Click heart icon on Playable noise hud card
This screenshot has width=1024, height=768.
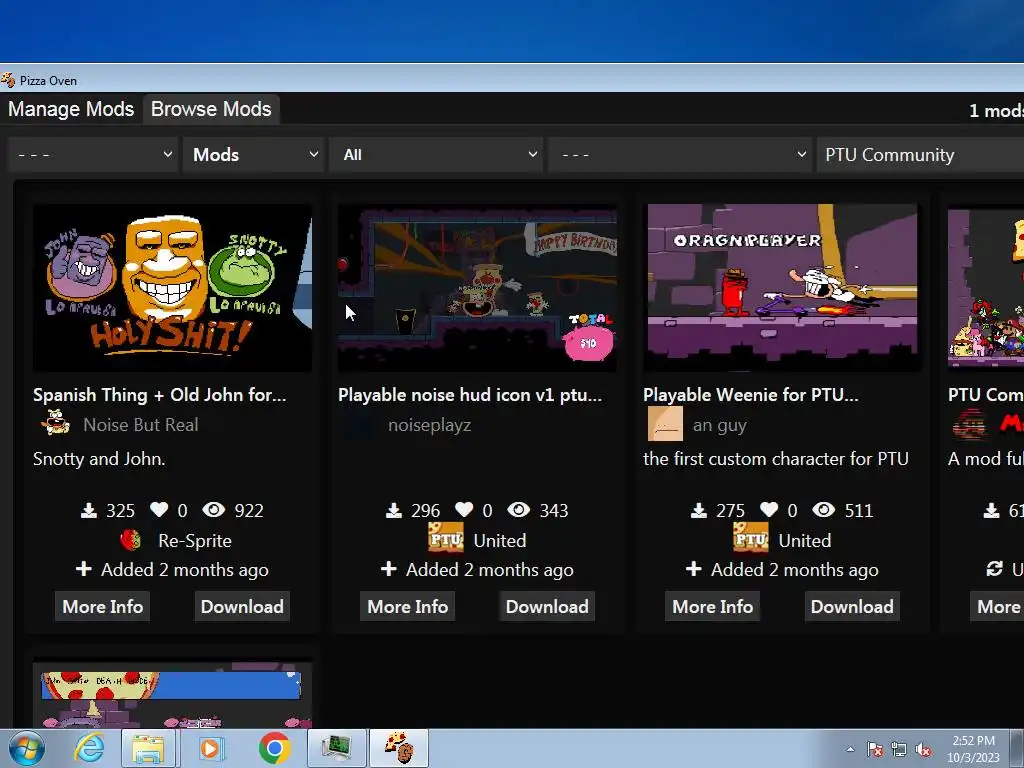(464, 509)
